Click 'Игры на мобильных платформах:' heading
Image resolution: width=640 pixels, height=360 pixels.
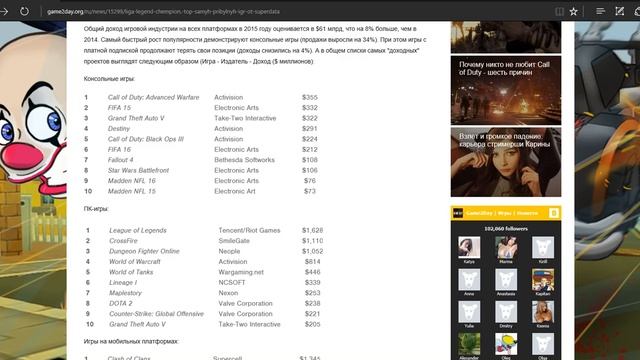(x=131, y=341)
